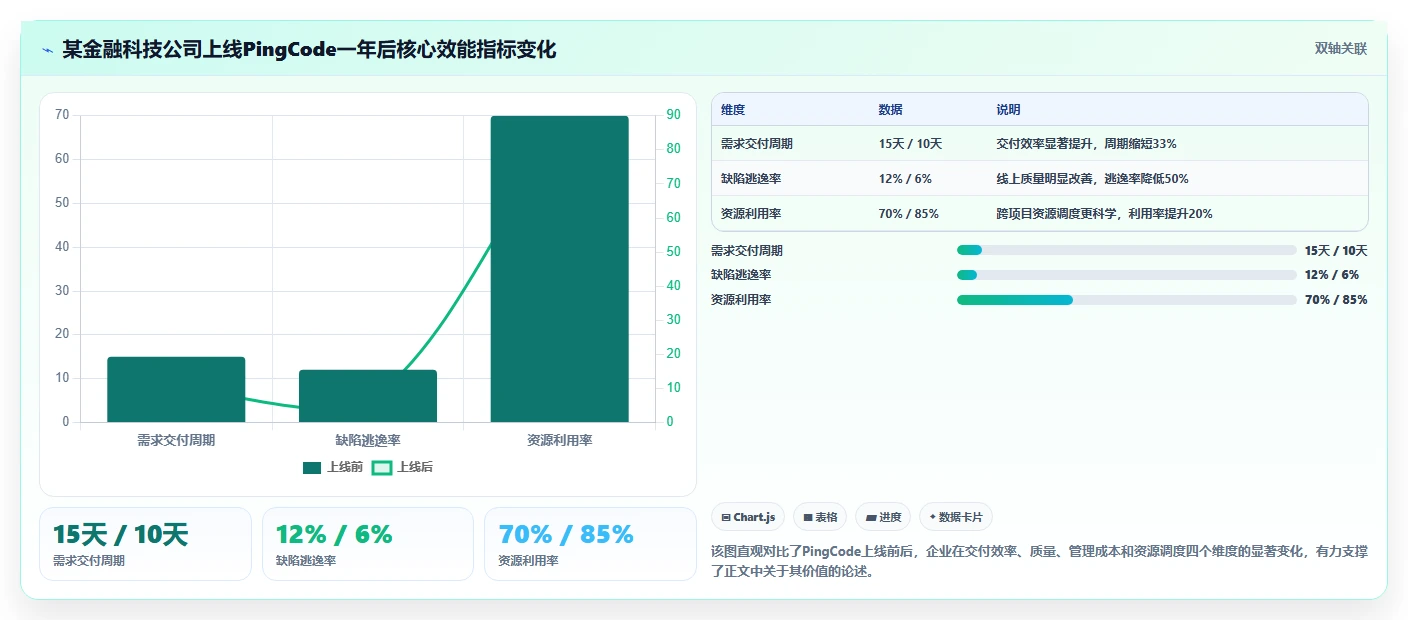Click x-axis label 需求交付周期
1408x620 pixels.
click(176, 440)
